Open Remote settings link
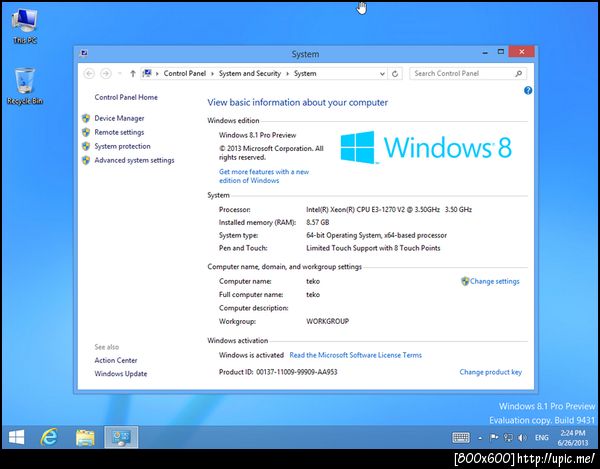The width and height of the screenshot is (600, 469). (x=119, y=132)
